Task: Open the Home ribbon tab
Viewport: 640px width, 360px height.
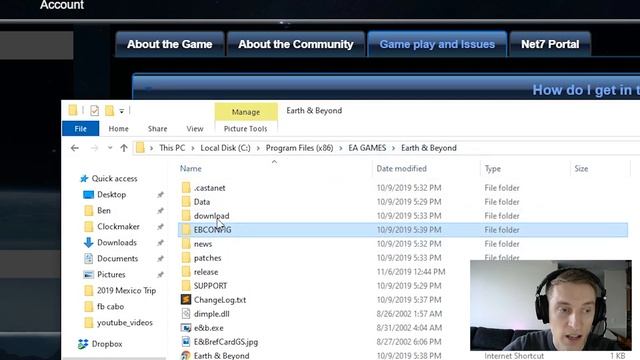Action: pyautogui.click(x=118, y=129)
